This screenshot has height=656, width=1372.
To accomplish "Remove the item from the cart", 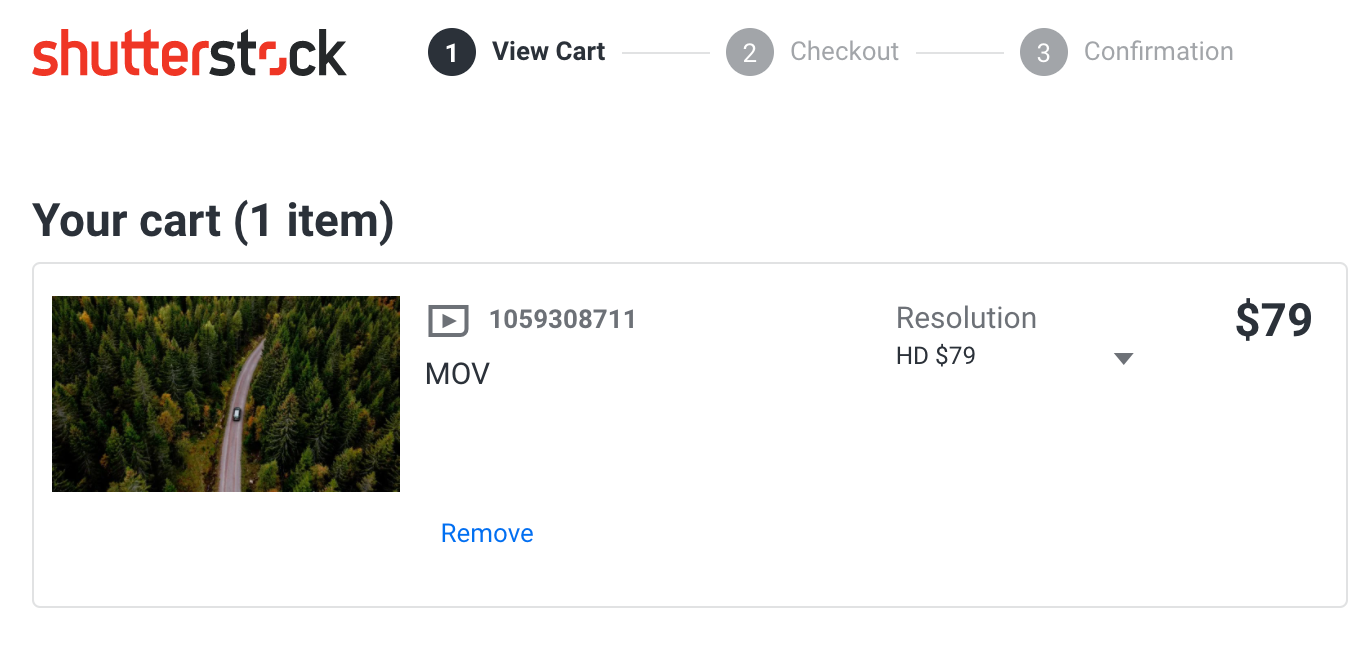I will (x=487, y=533).
